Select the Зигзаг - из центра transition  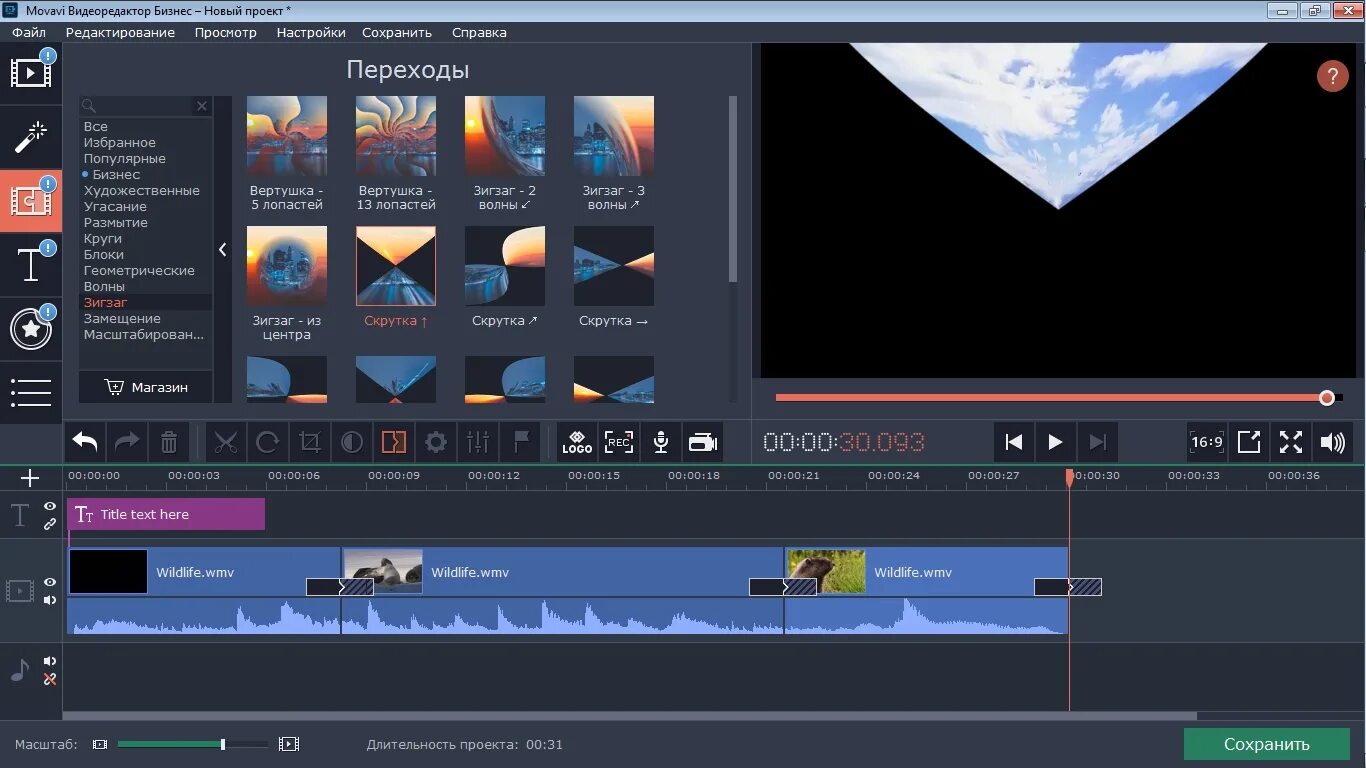click(286, 266)
